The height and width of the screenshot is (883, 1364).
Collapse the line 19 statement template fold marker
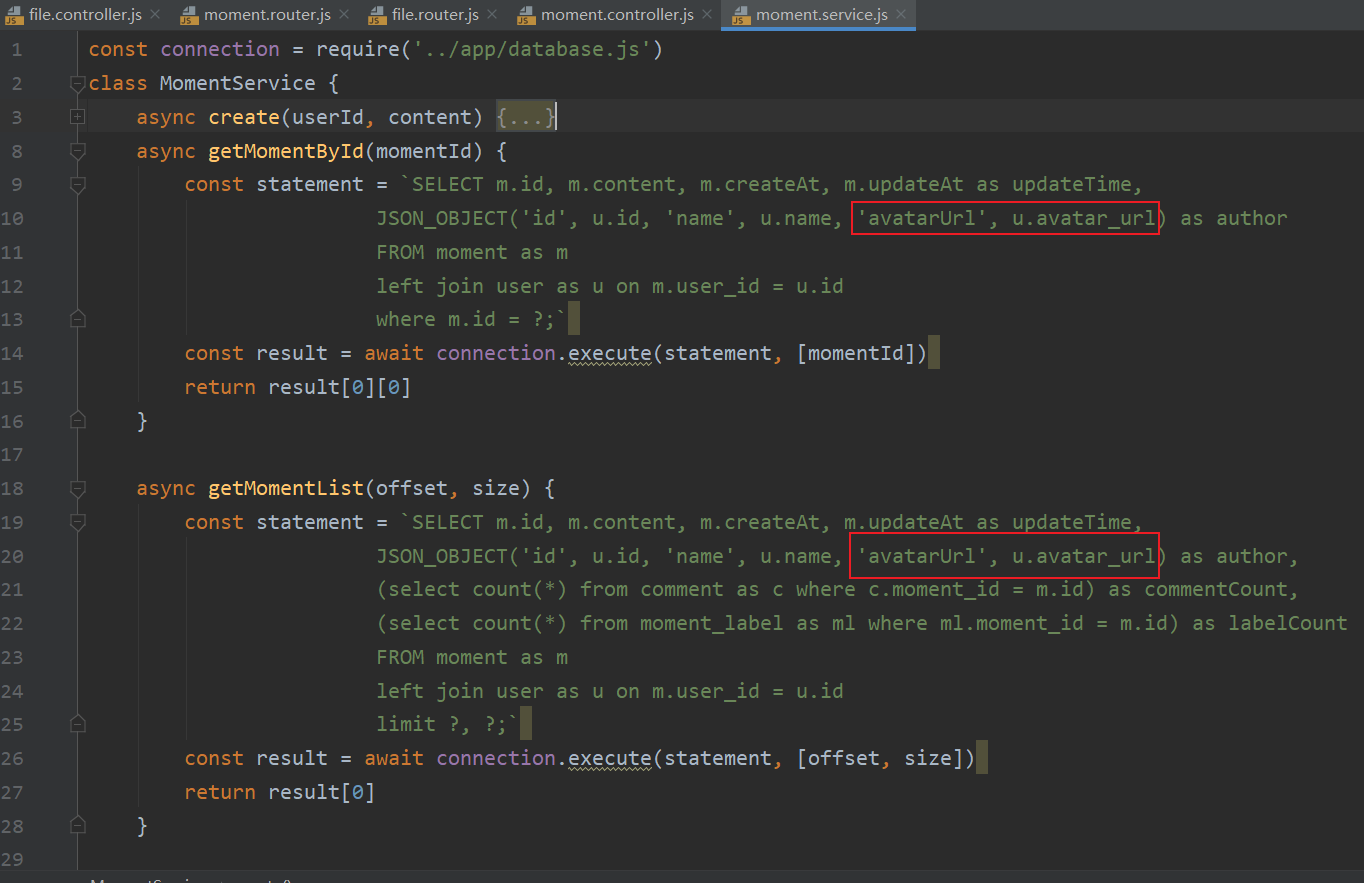click(78, 522)
